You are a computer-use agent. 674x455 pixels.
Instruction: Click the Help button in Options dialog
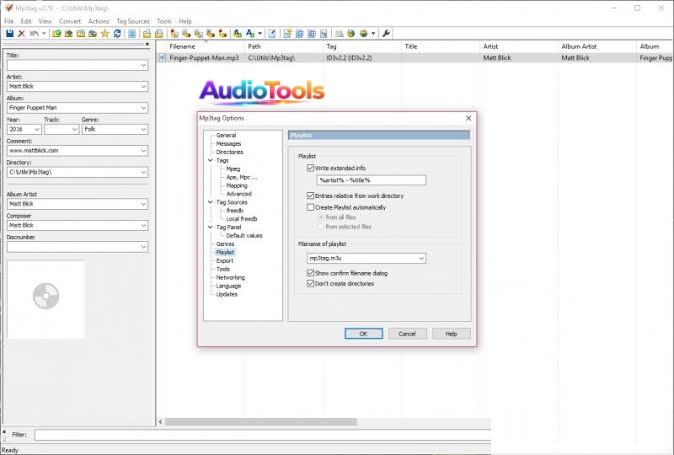(451, 334)
